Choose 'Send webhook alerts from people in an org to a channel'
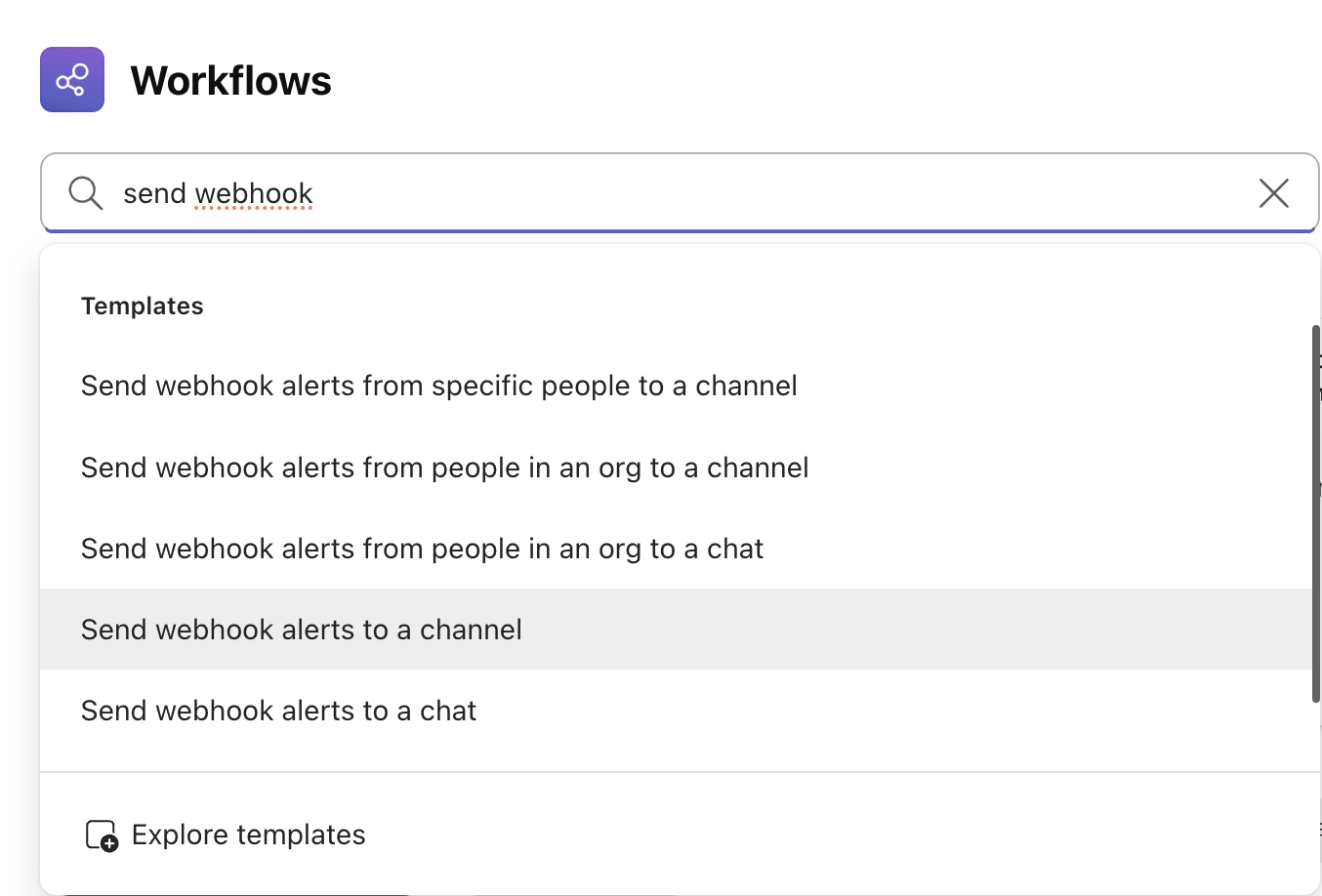The height and width of the screenshot is (896, 1322). click(x=444, y=468)
